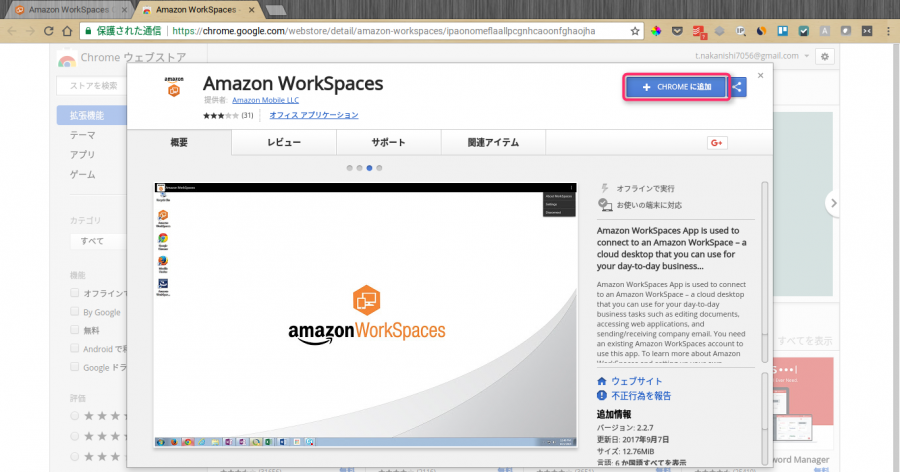Switch to the first Amazon WorkSpaces browser tab
The width and height of the screenshot is (900, 472).
tap(68, 10)
